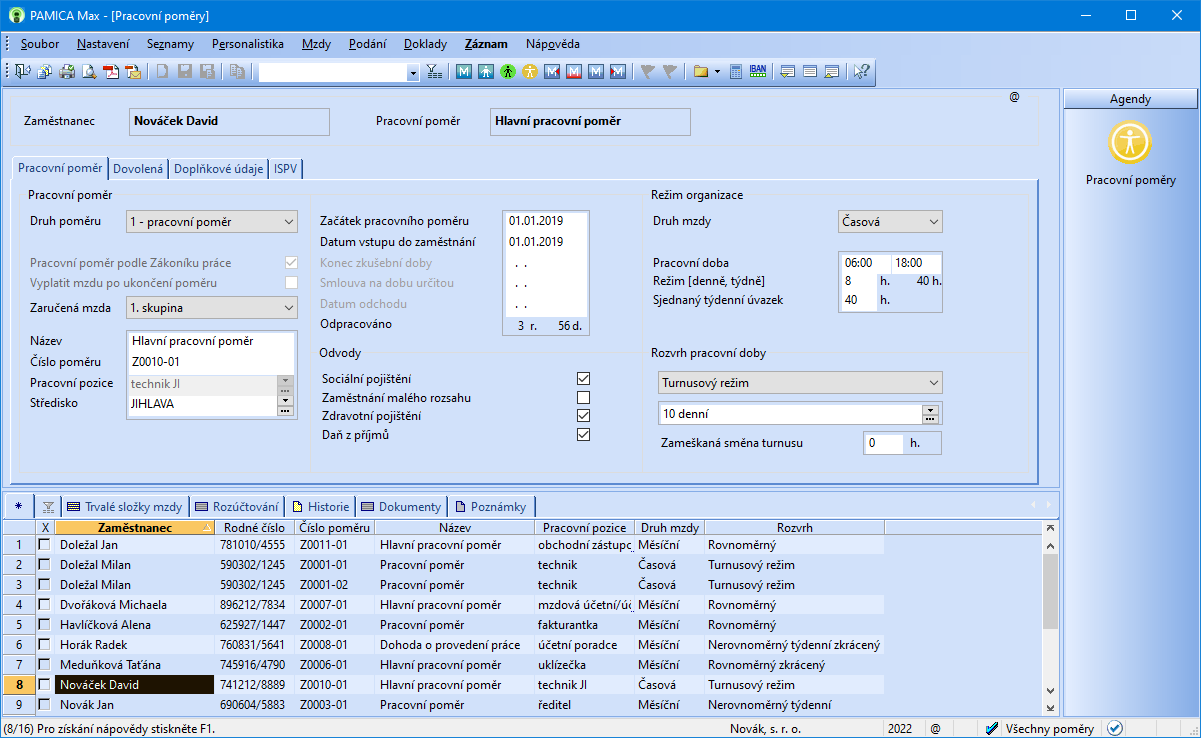Click the print icon in toolbar
Image resolution: width=1201 pixels, height=738 pixels.
tap(67, 72)
